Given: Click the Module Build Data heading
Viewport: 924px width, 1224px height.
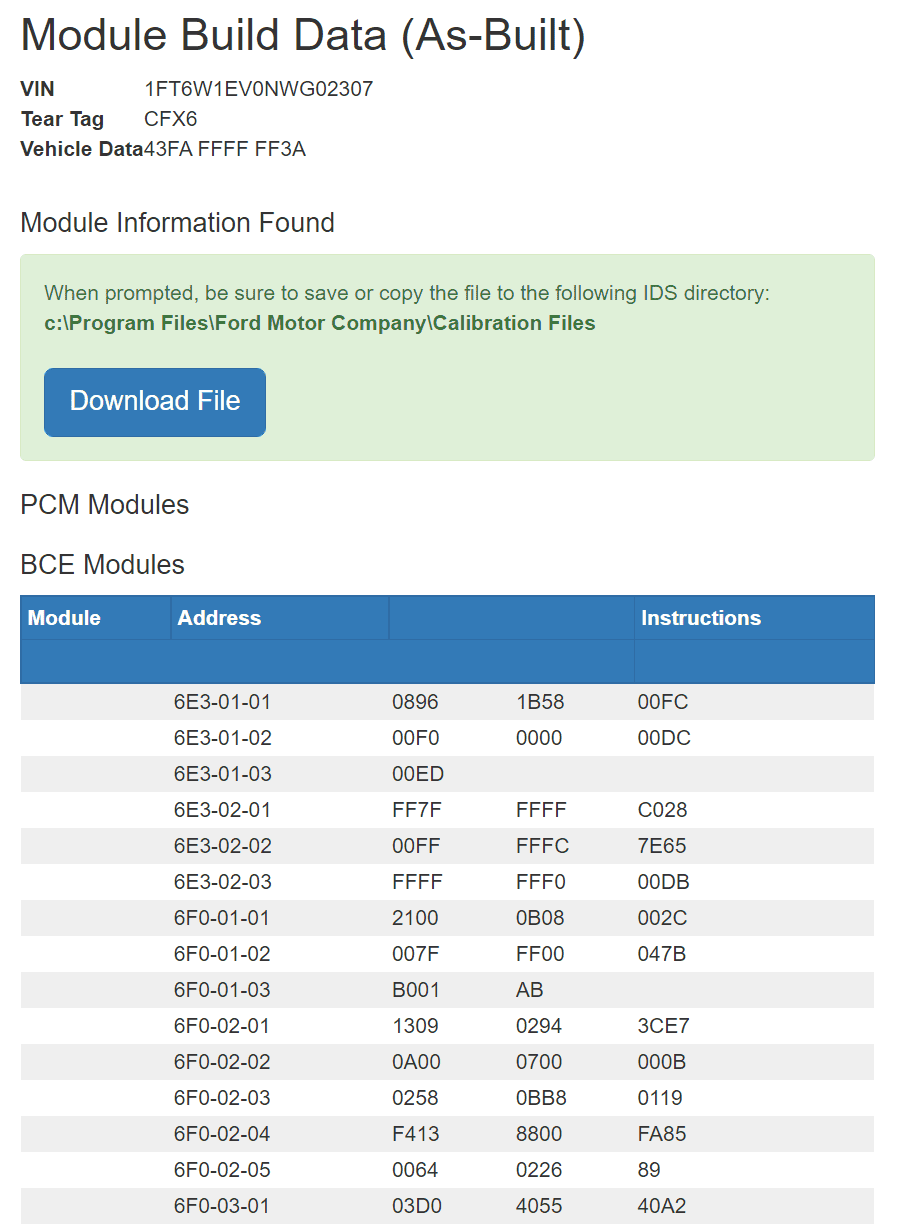Looking at the screenshot, I should (303, 35).
